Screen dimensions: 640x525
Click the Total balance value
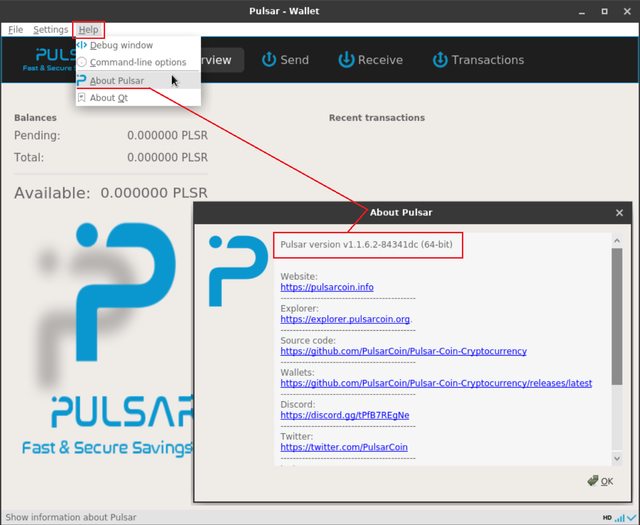tap(167, 158)
